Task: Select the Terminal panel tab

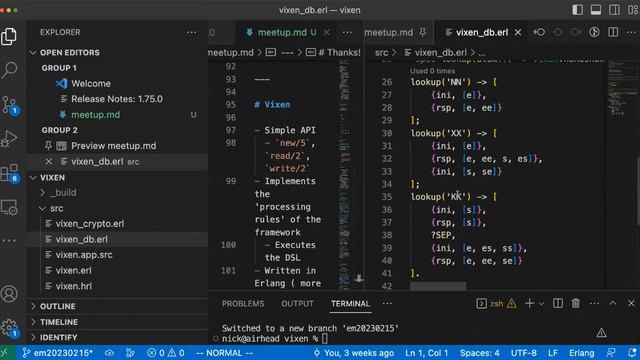Action: (x=350, y=304)
